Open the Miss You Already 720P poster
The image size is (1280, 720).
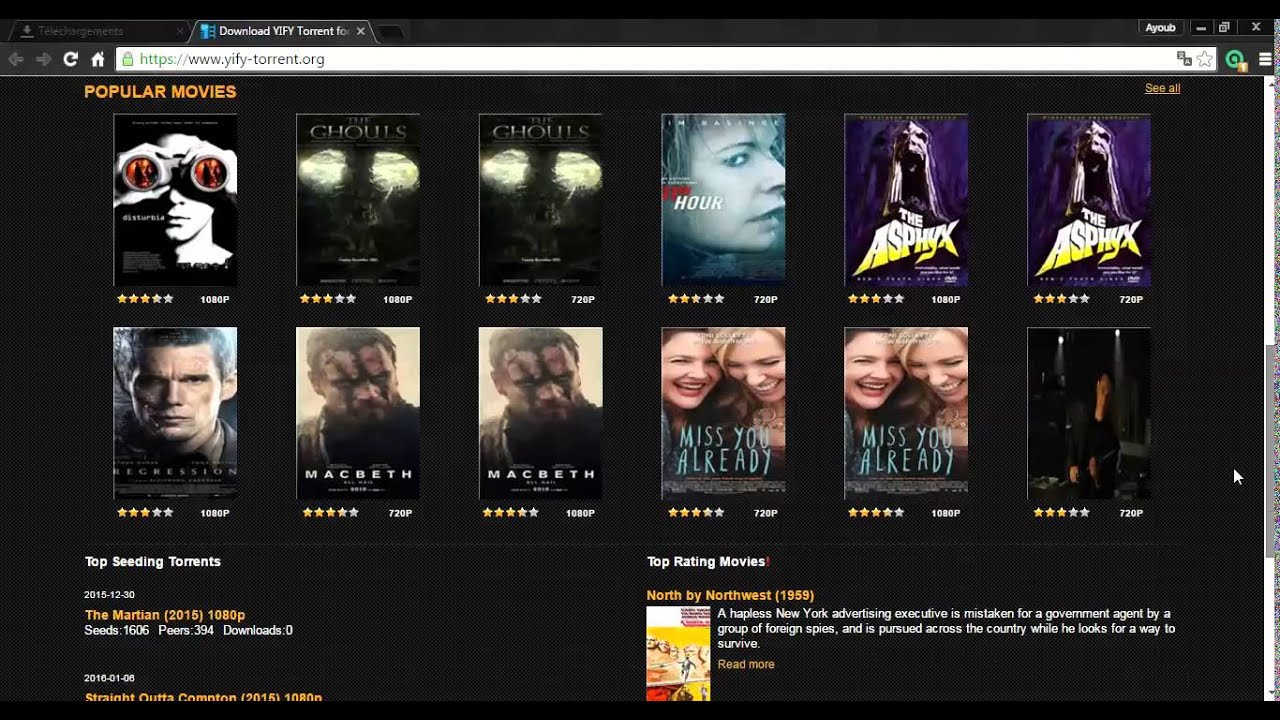click(723, 413)
